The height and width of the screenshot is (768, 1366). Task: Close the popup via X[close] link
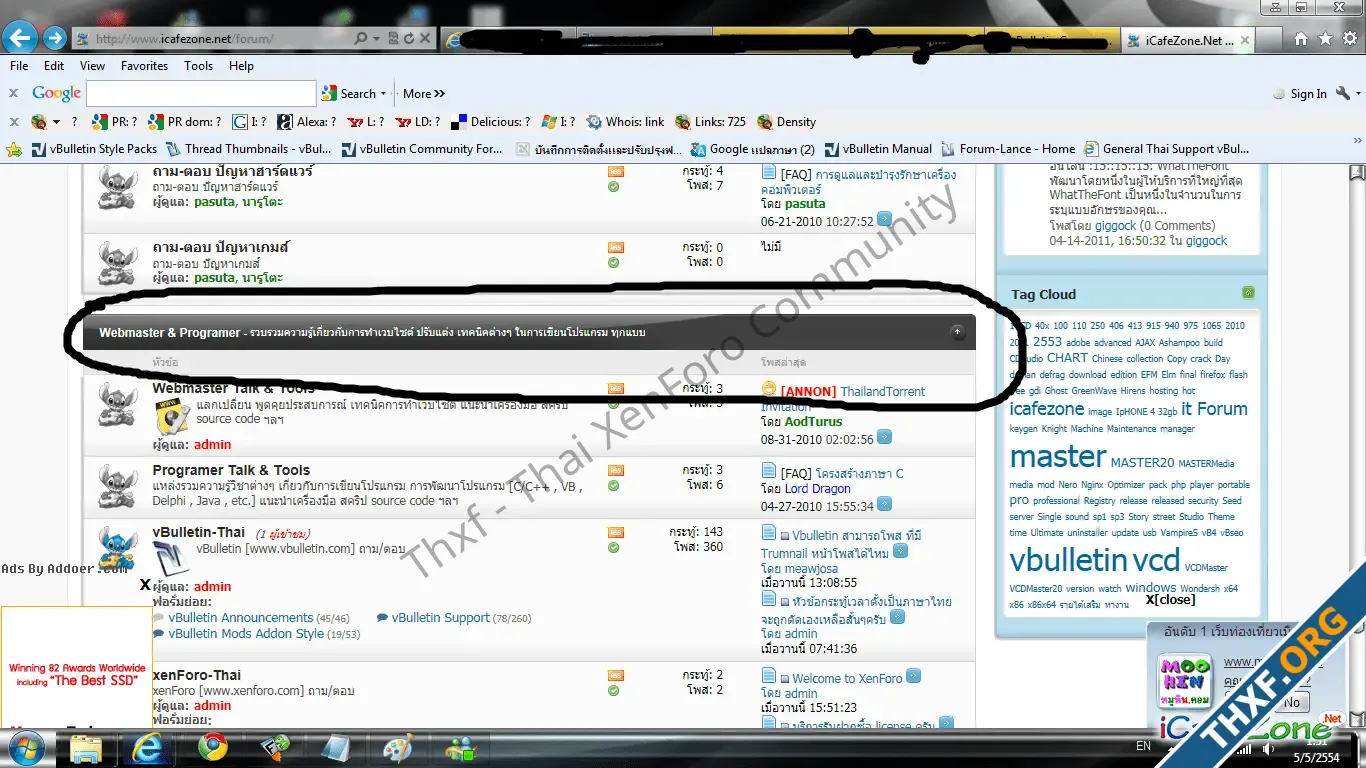tap(1170, 600)
